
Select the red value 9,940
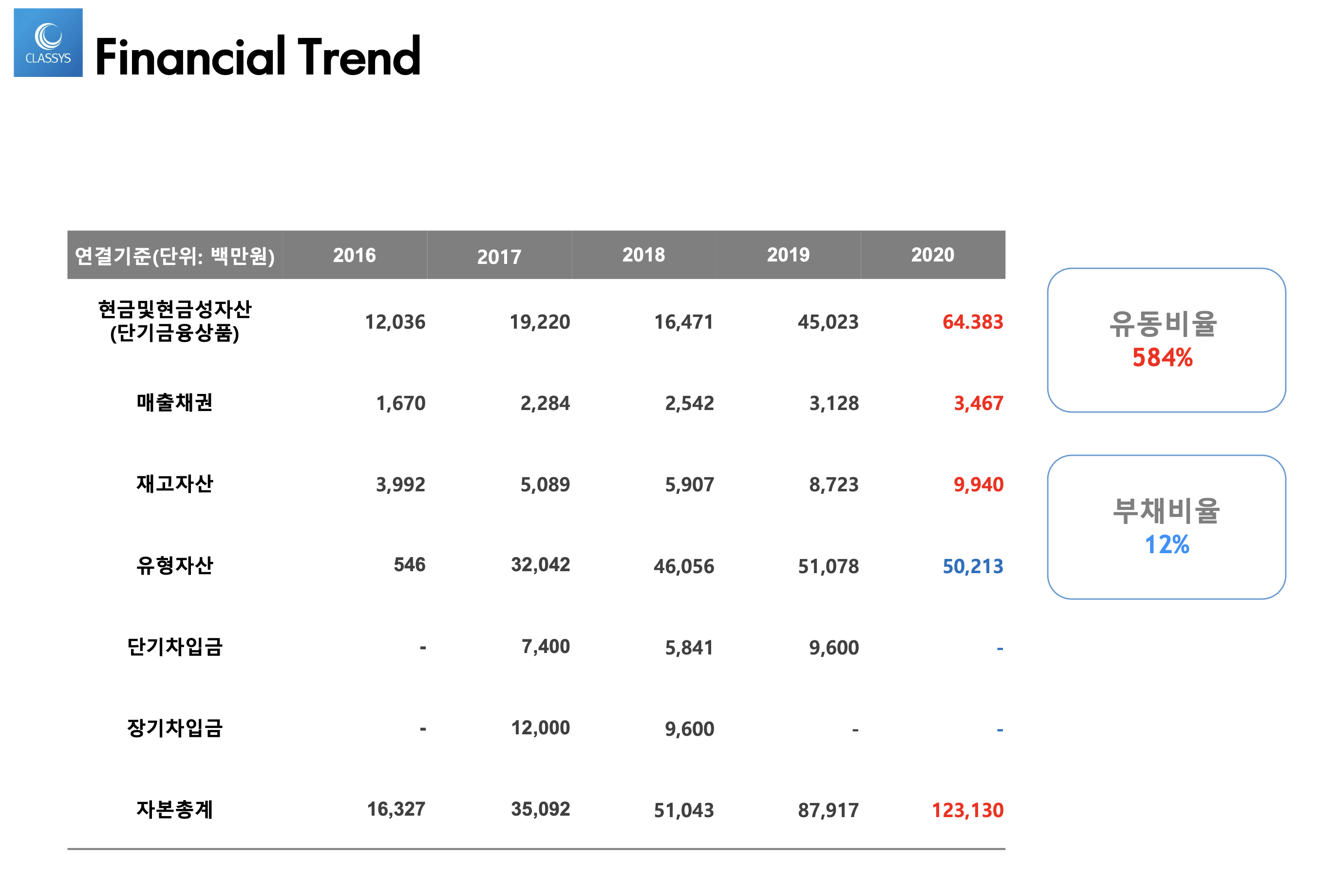(979, 485)
